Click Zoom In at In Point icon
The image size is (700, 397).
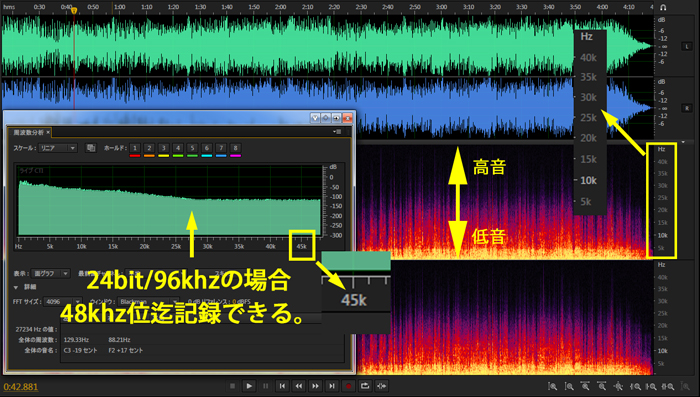(x=635, y=386)
